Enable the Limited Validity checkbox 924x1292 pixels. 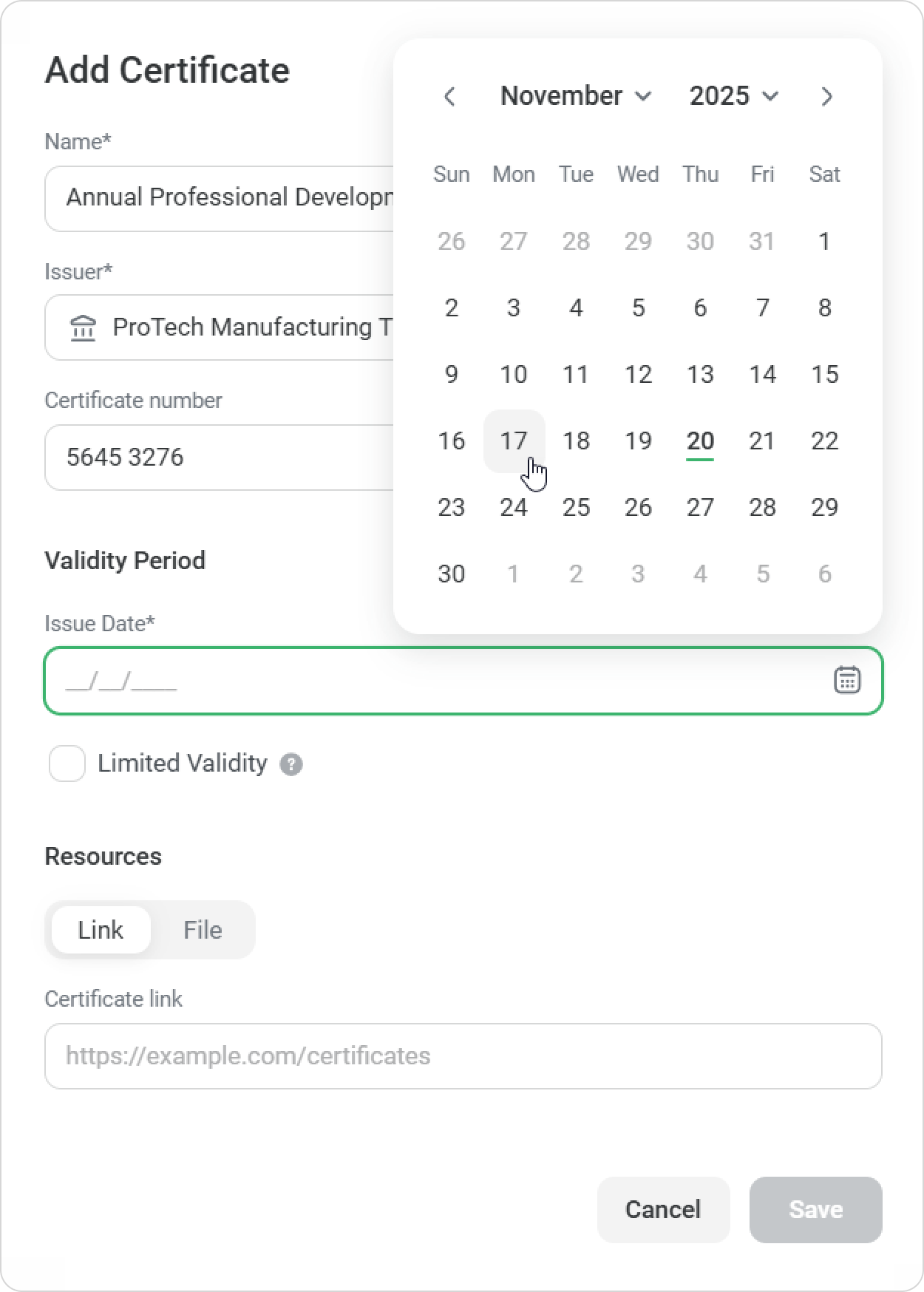(x=67, y=764)
